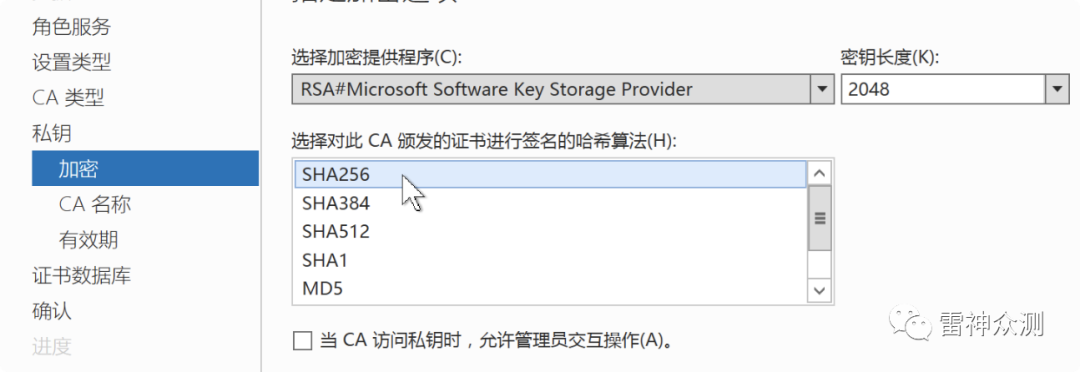Viewport: 1080px width, 372px height.
Task: Go to 设置类型 step in sidebar
Action: (71, 63)
